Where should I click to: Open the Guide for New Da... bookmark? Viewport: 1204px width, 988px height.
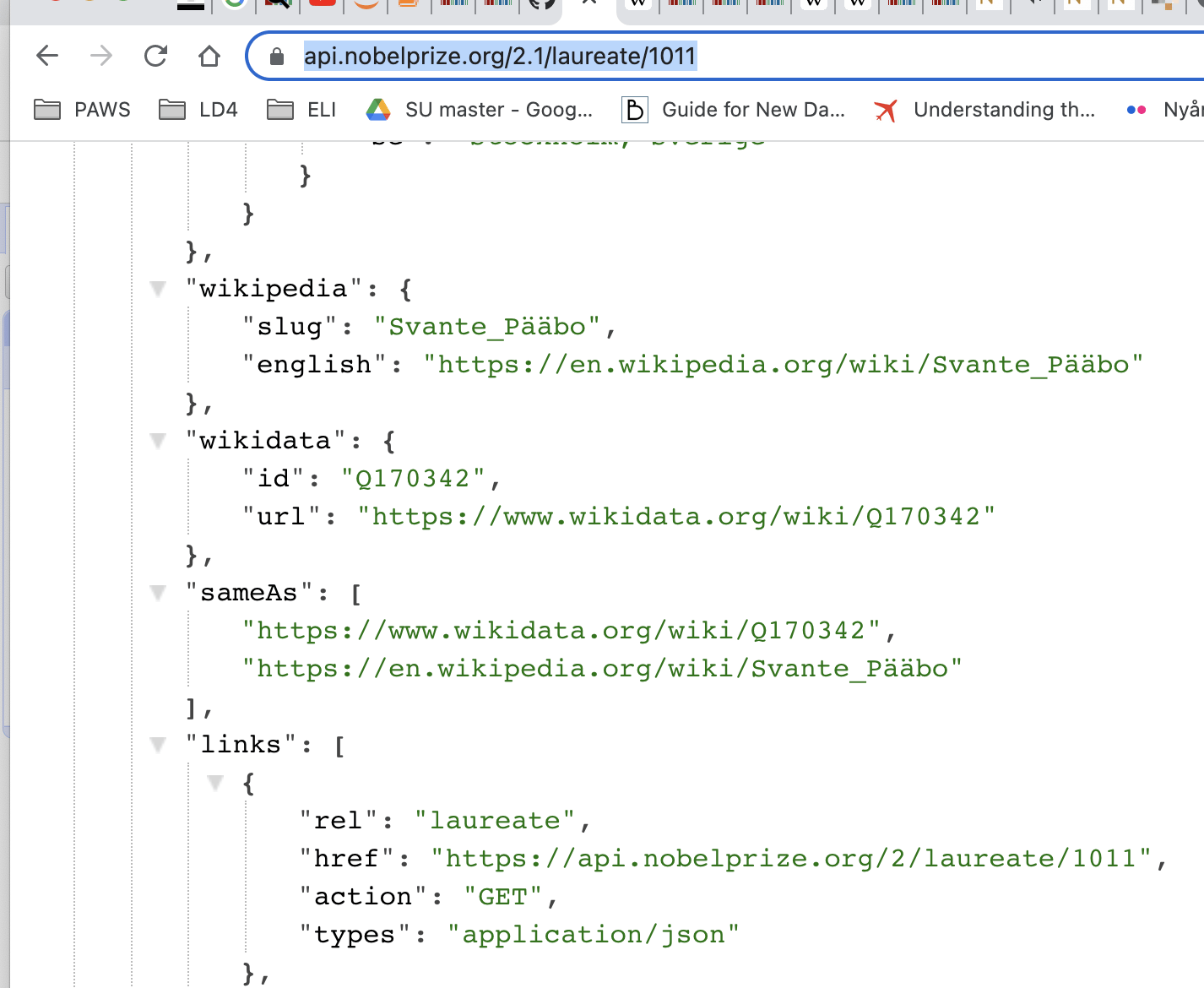click(733, 110)
